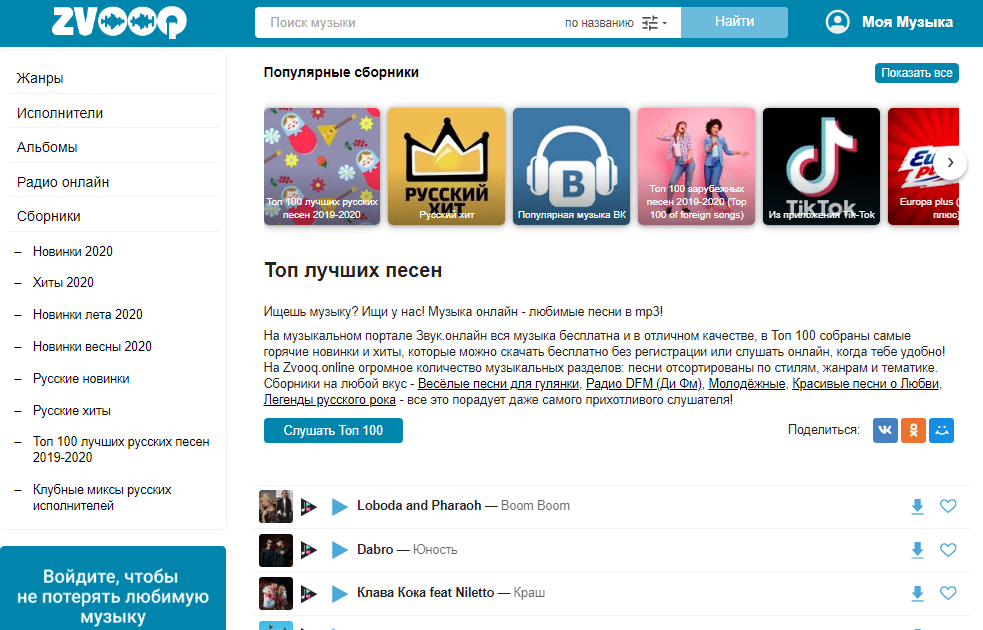The height and width of the screenshot is (630, 983).
Task: Share on Odnoklassniki
Action: (913, 430)
